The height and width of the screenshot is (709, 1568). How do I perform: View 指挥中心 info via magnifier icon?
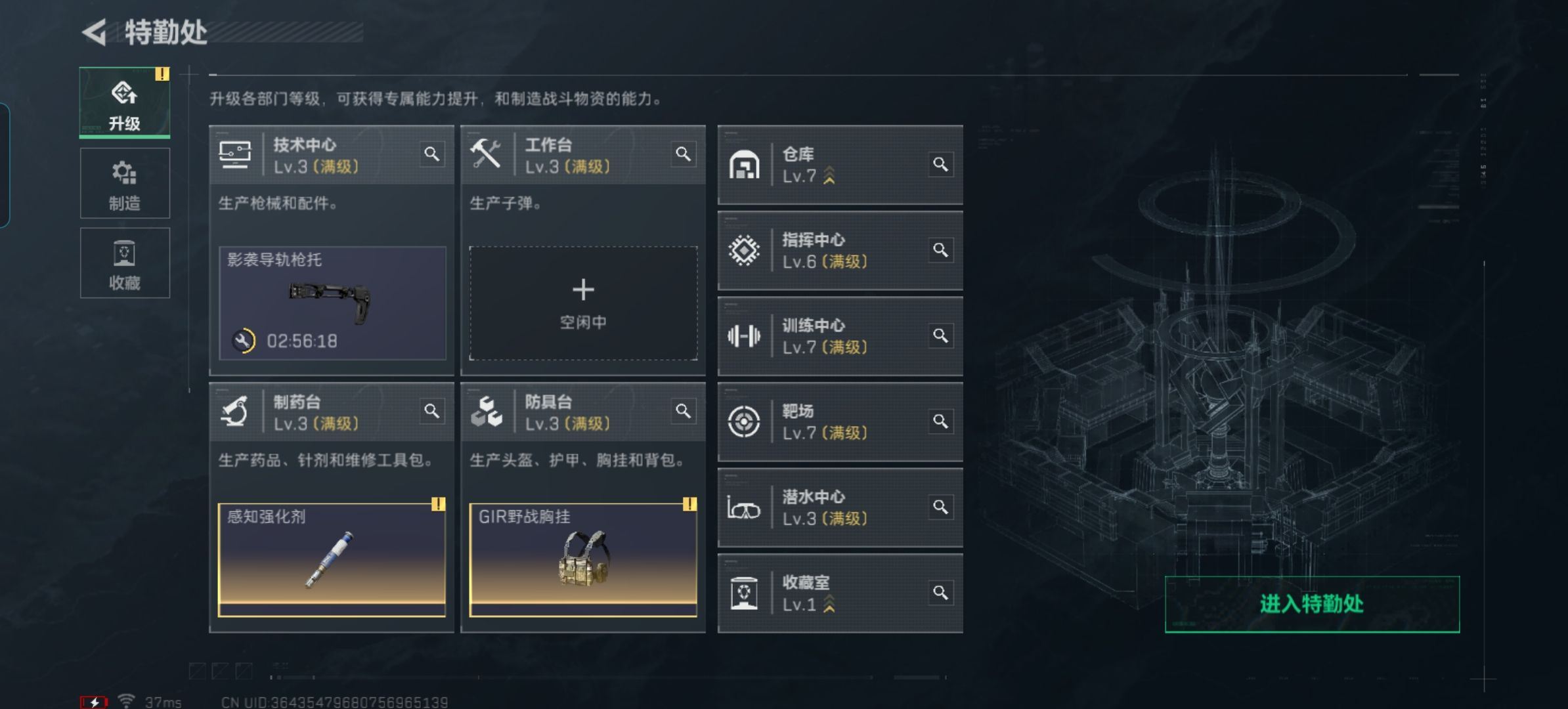(x=940, y=250)
